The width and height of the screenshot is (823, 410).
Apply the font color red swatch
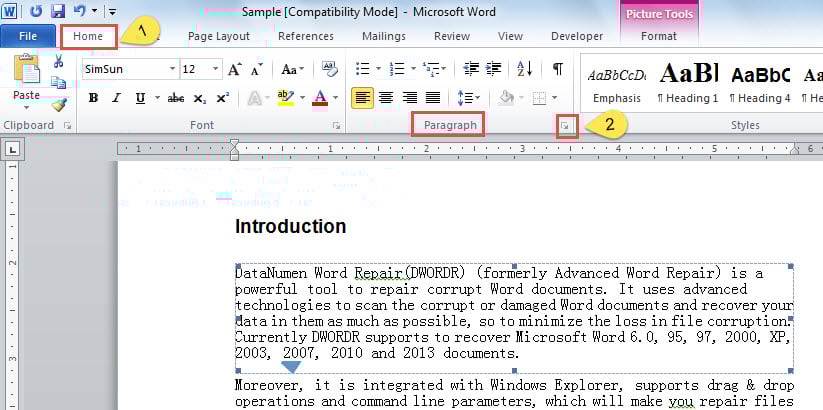319,98
